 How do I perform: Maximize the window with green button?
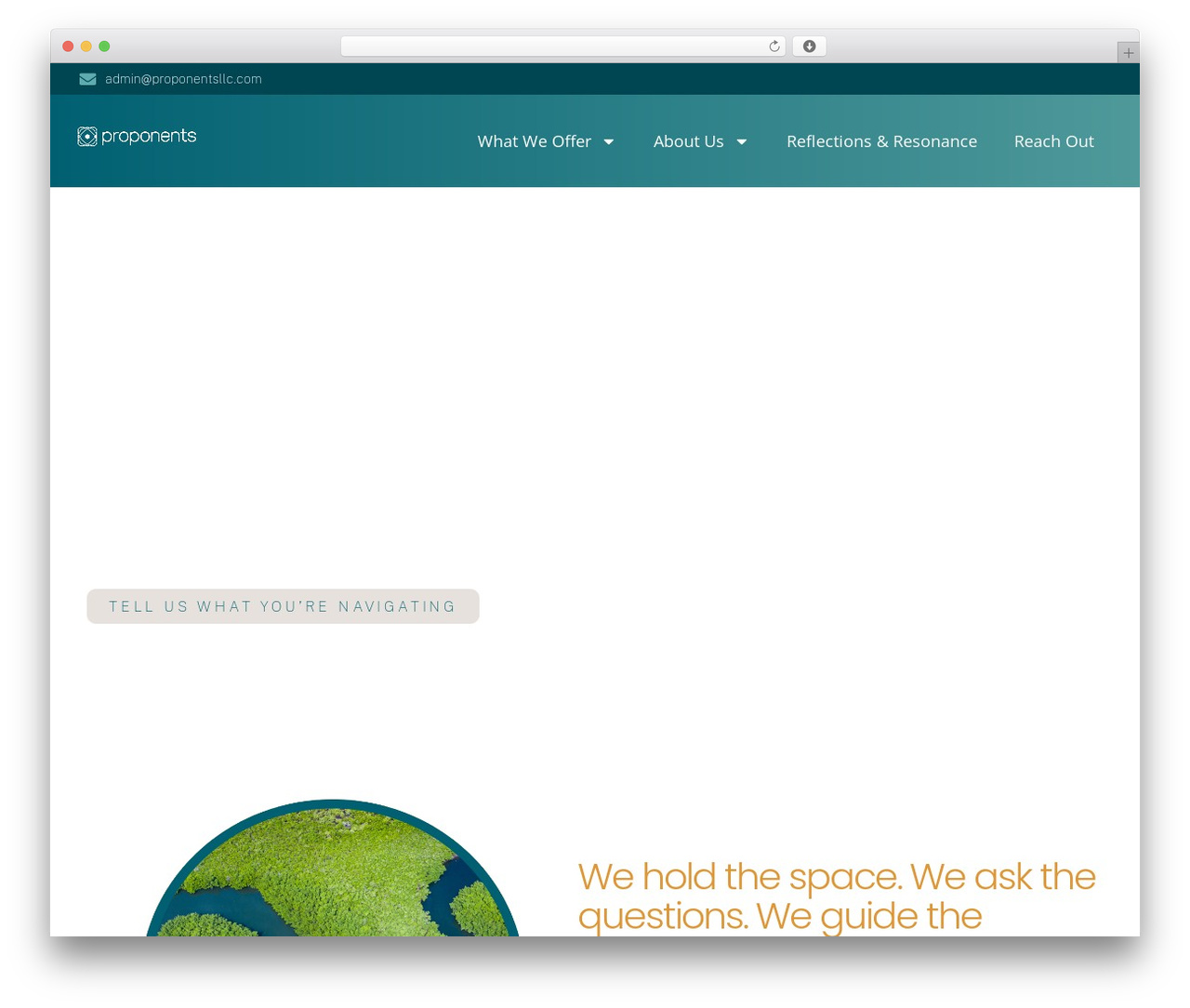(104, 46)
